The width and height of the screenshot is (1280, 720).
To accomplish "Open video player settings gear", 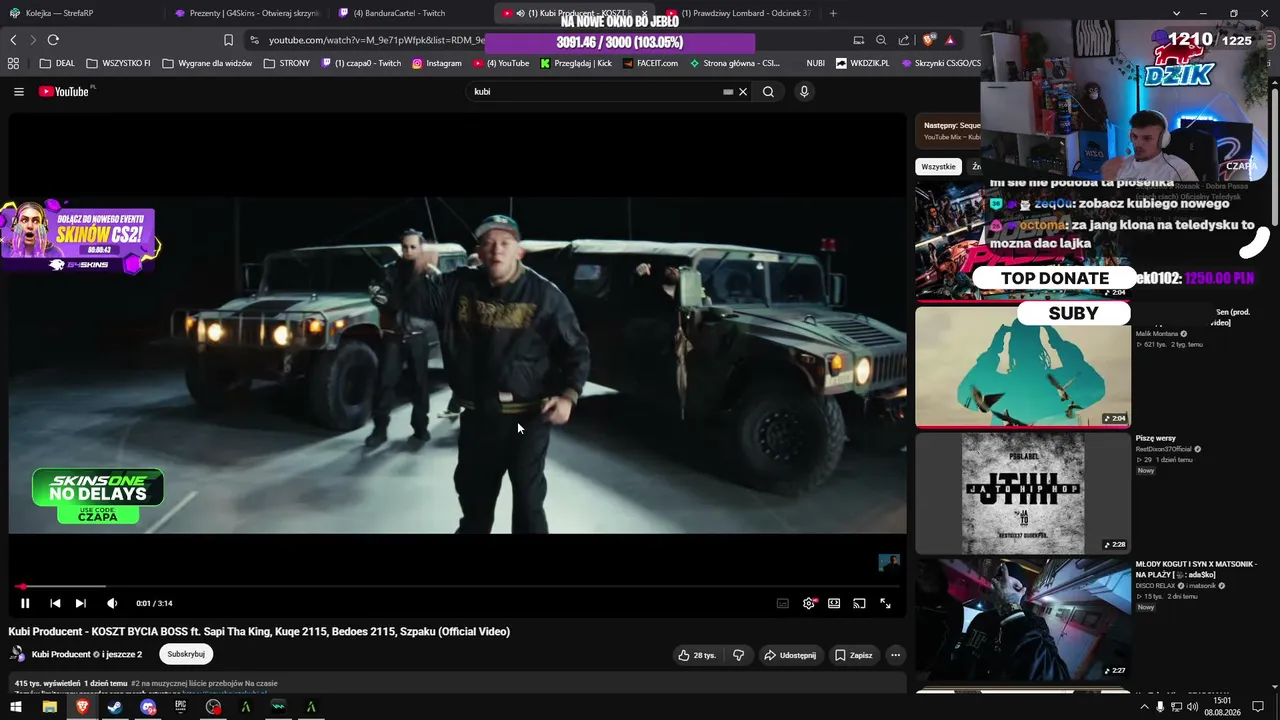I will tap(809, 603).
